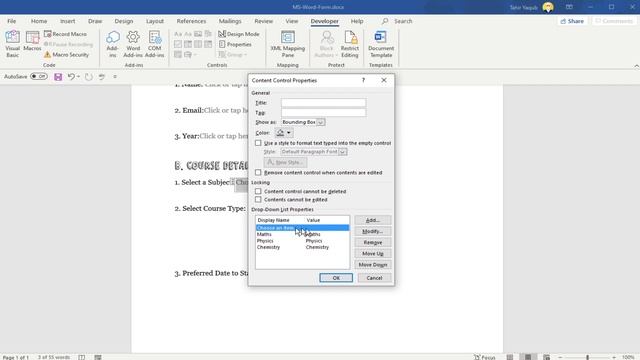The width and height of the screenshot is (640, 360).
Task: Collapse the ribbon with the chevron
Action: [x=636, y=66]
